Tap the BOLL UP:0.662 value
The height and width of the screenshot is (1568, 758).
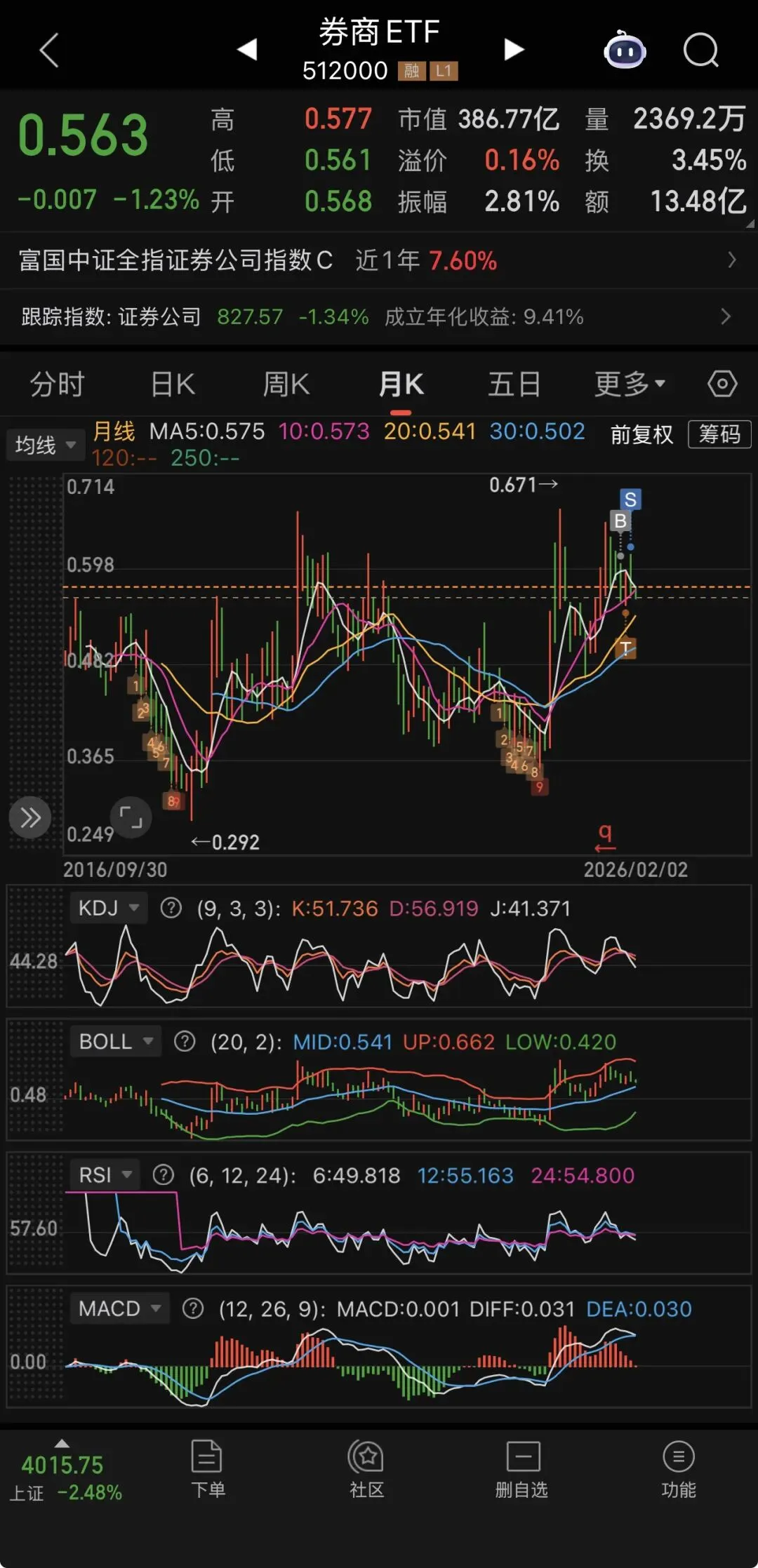[x=448, y=1042]
